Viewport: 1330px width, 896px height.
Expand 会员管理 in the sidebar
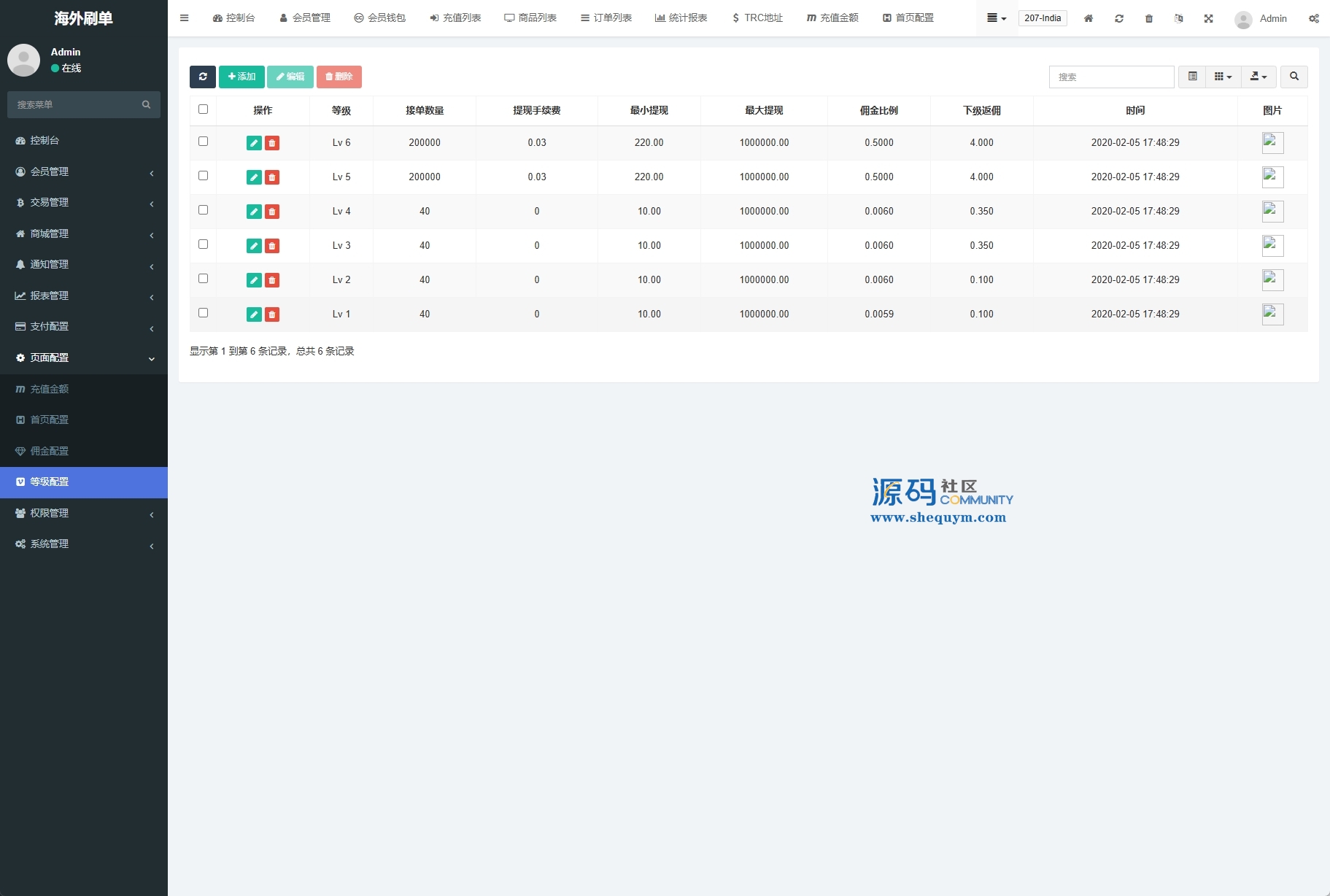coord(84,171)
